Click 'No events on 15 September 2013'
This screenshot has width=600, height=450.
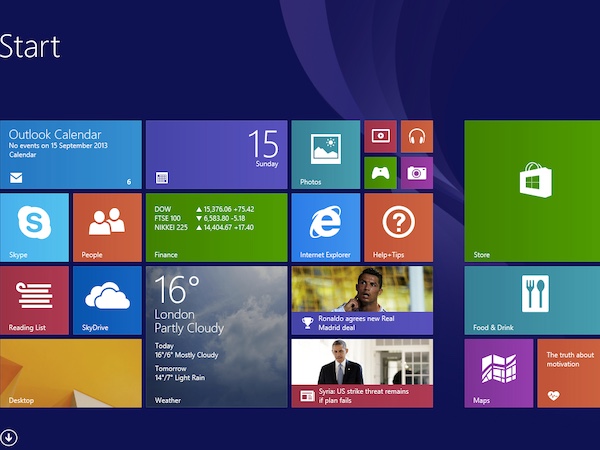58,146
